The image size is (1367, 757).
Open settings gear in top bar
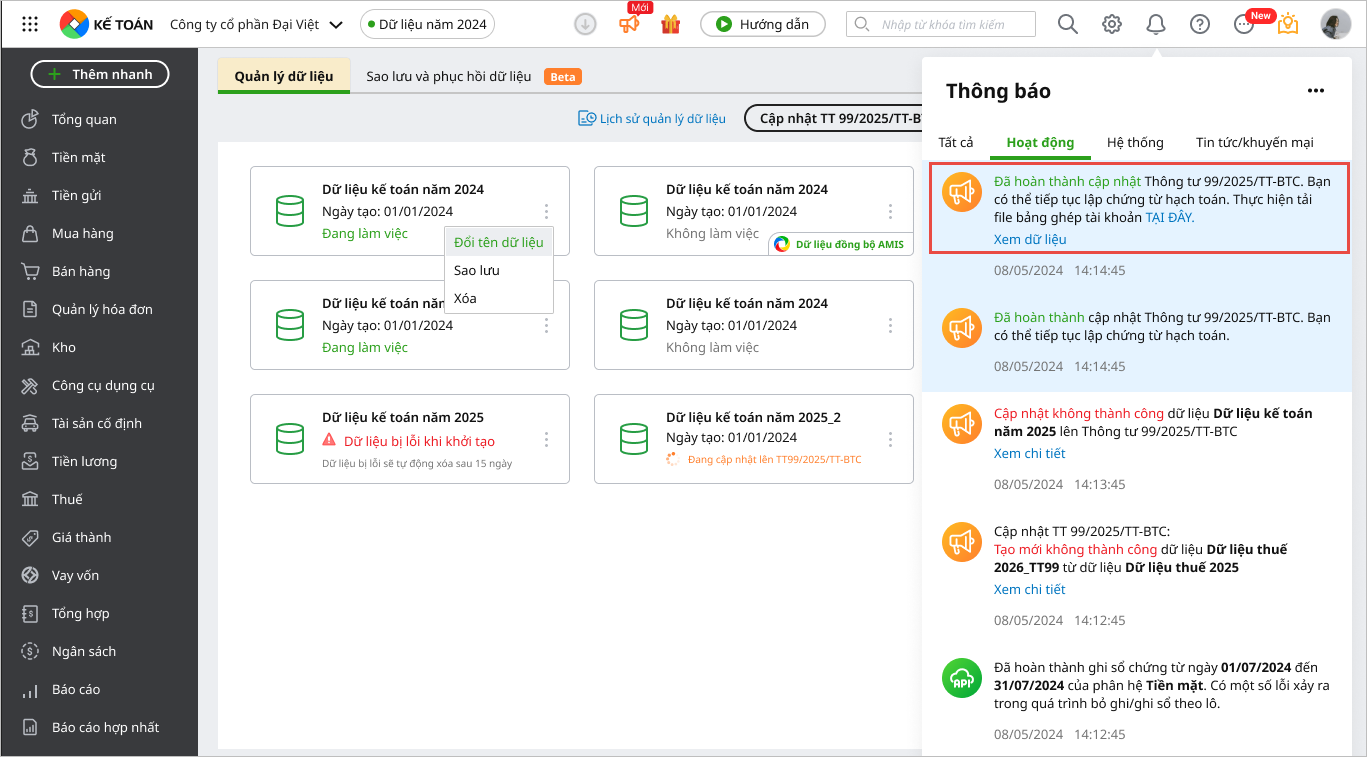(x=1111, y=24)
